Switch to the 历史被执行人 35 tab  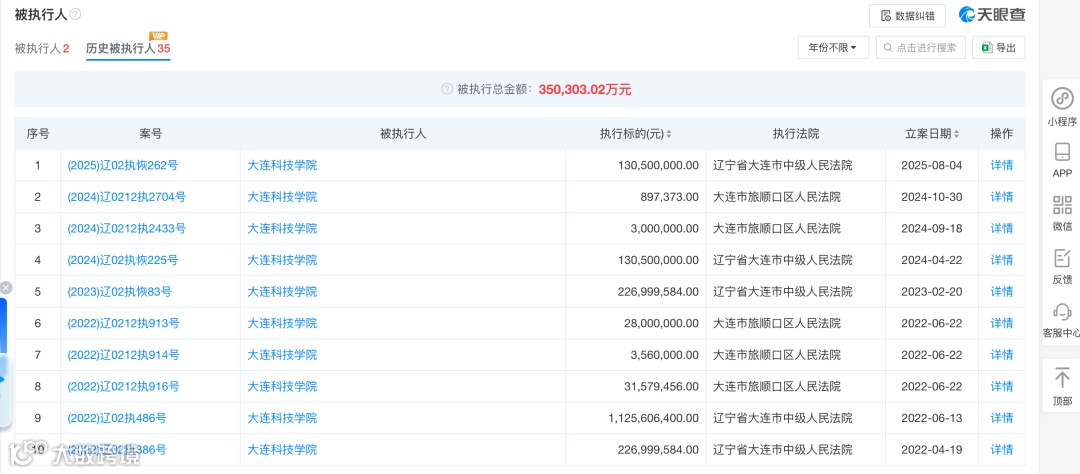coord(128,48)
